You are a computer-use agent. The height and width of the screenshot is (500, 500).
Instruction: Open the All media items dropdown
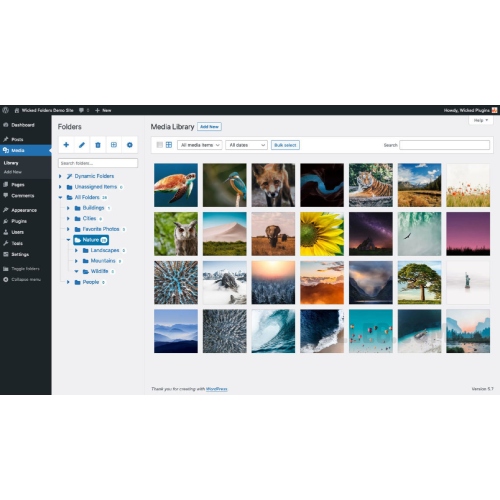pos(200,145)
